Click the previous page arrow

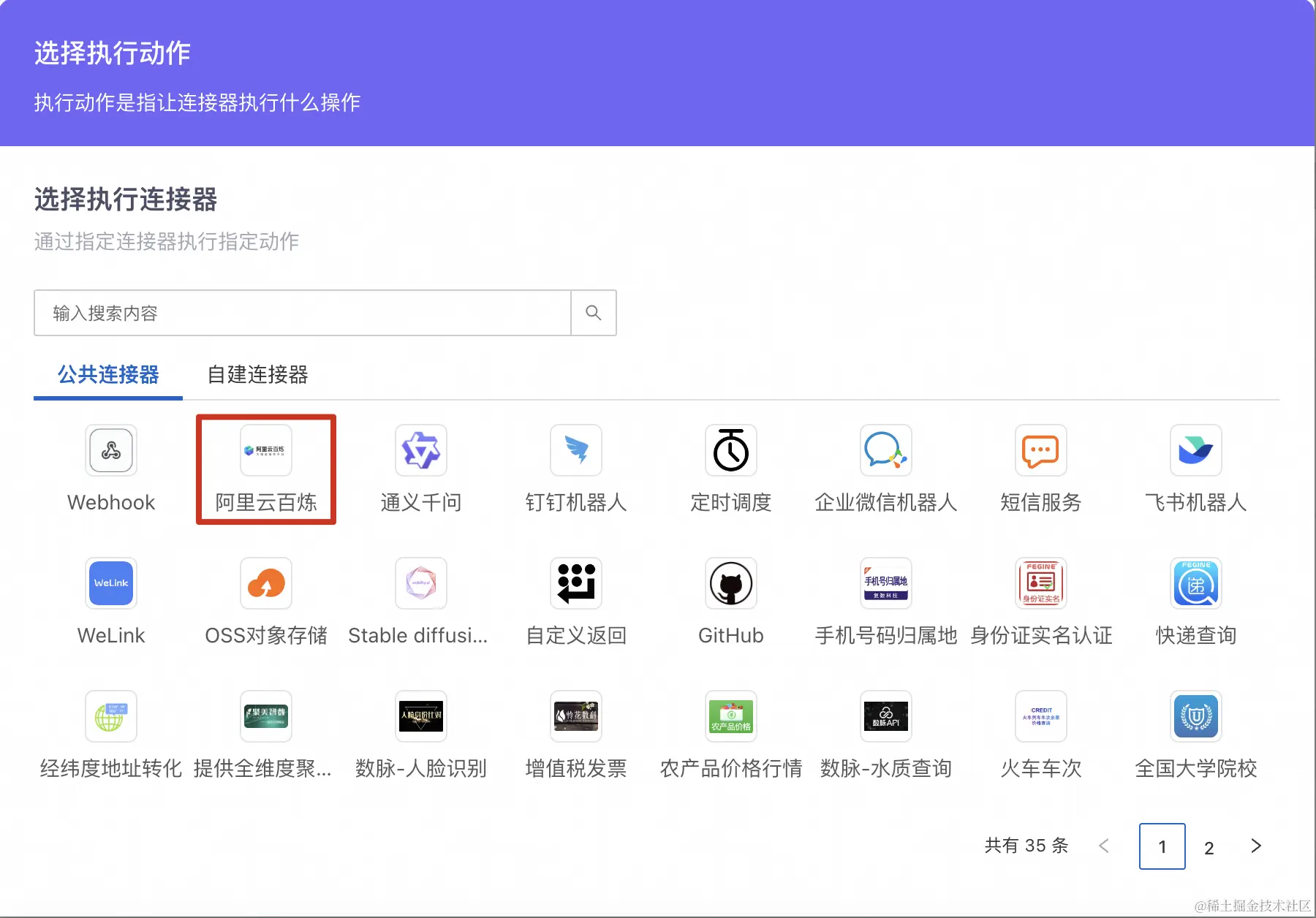1104,846
